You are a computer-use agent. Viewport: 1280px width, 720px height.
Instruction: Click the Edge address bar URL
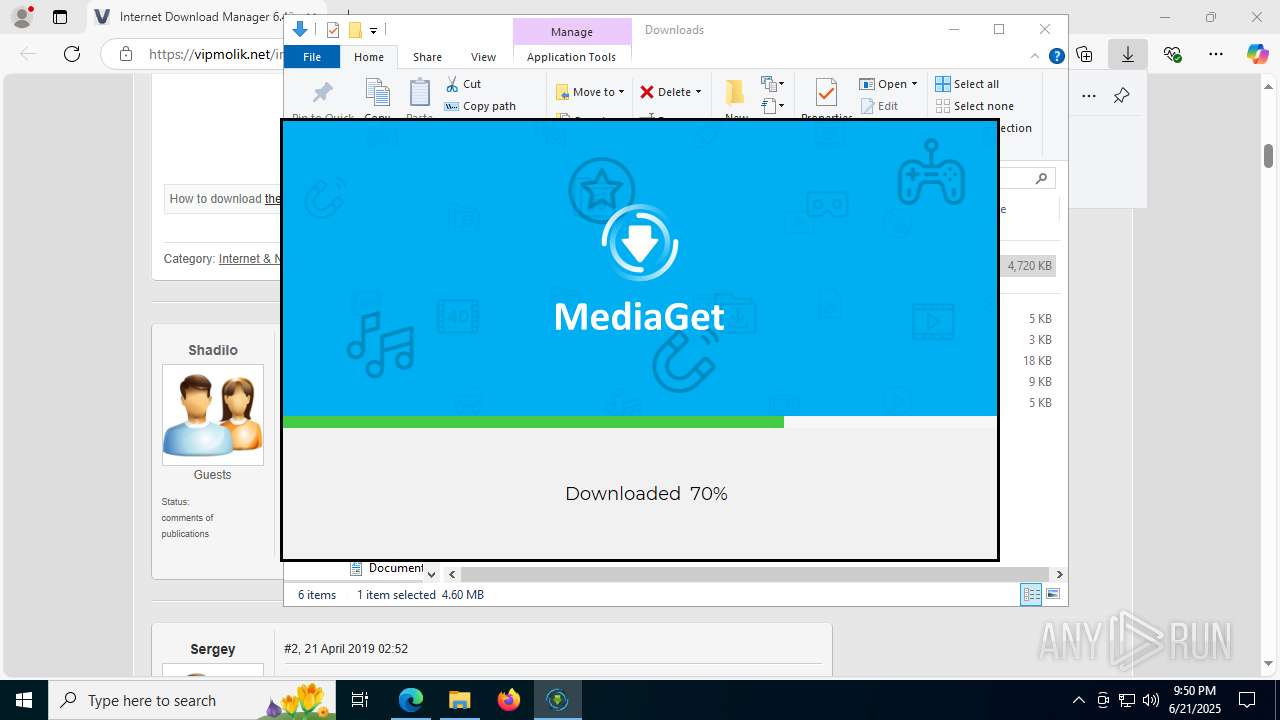point(215,54)
